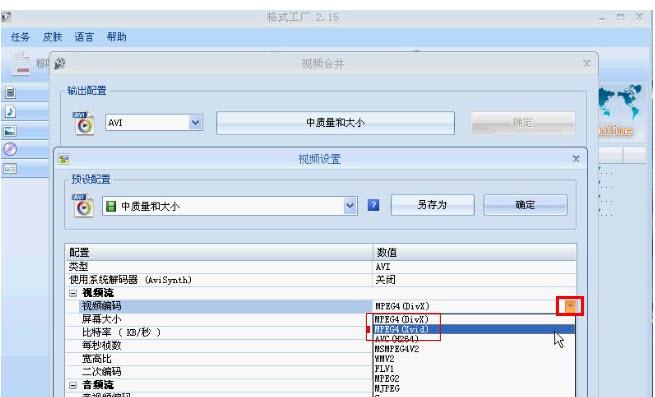
Task: Select MPEG2 from codec list
Action: [x=474, y=379]
